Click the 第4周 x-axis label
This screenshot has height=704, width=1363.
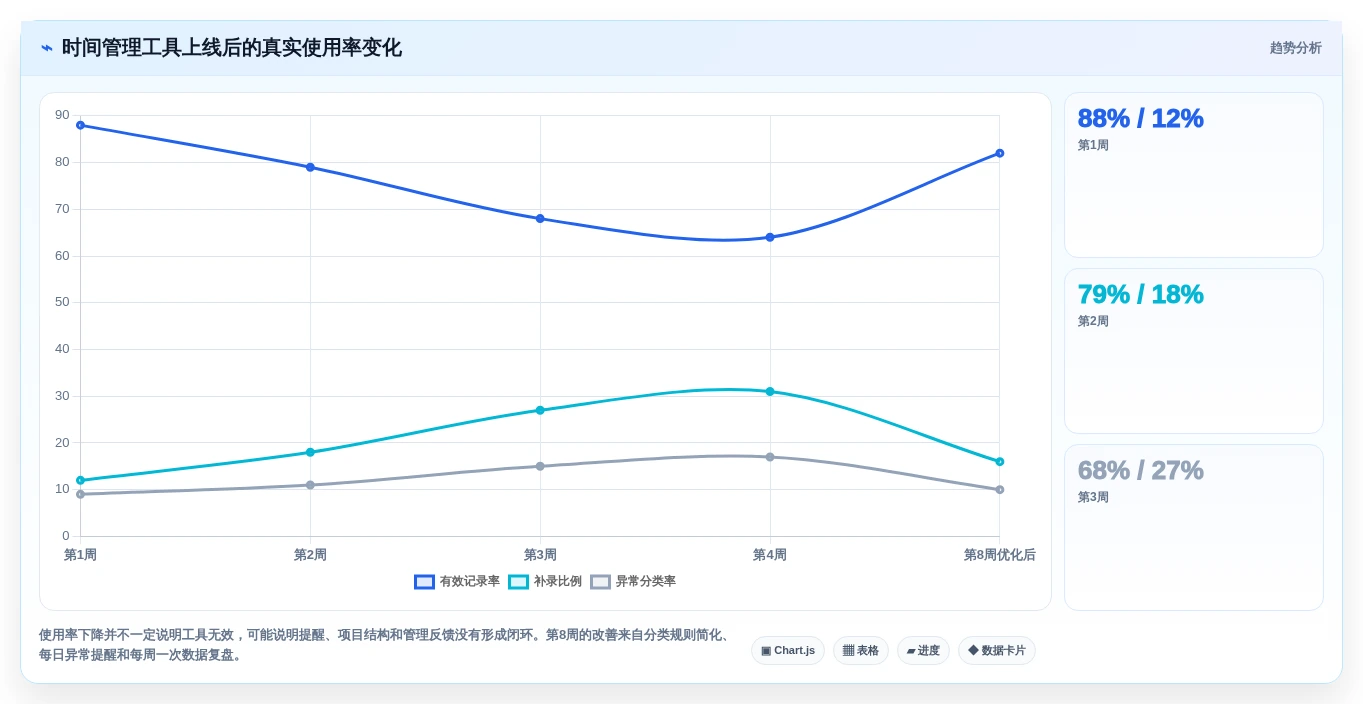(770, 555)
